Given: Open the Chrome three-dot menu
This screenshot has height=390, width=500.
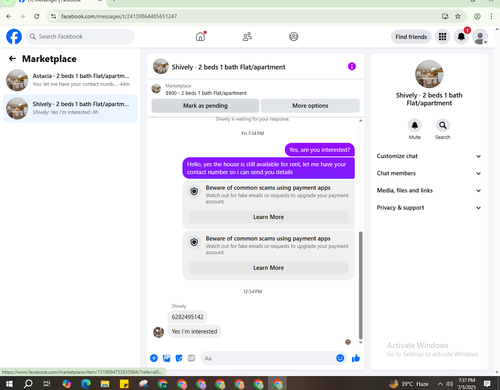Looking at the screenshot, I should coord(491,16).
